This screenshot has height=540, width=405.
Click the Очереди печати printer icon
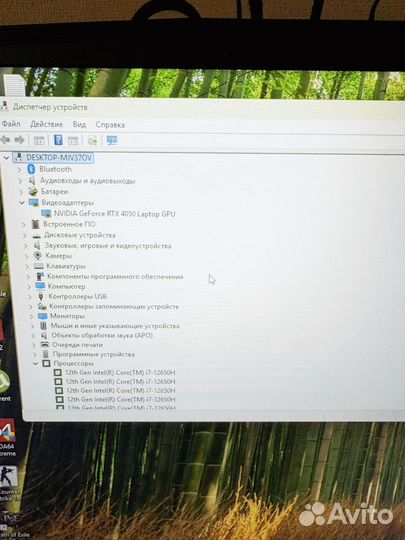(45, 344)
